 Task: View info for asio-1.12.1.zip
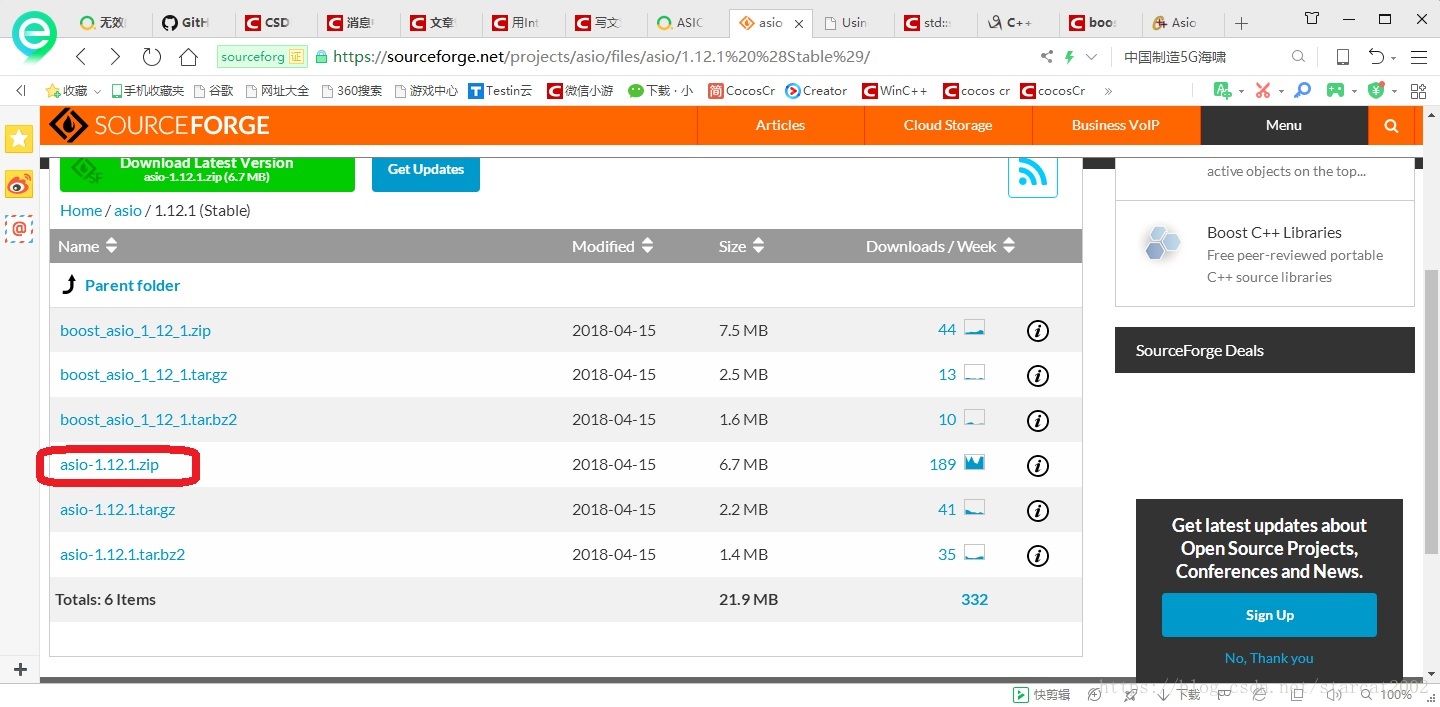click(1038, 465)
